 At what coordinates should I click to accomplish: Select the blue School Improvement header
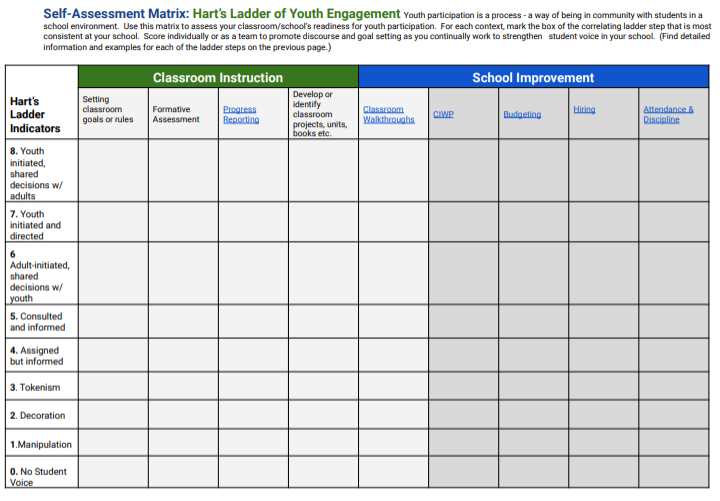click(x=534, y=77)
